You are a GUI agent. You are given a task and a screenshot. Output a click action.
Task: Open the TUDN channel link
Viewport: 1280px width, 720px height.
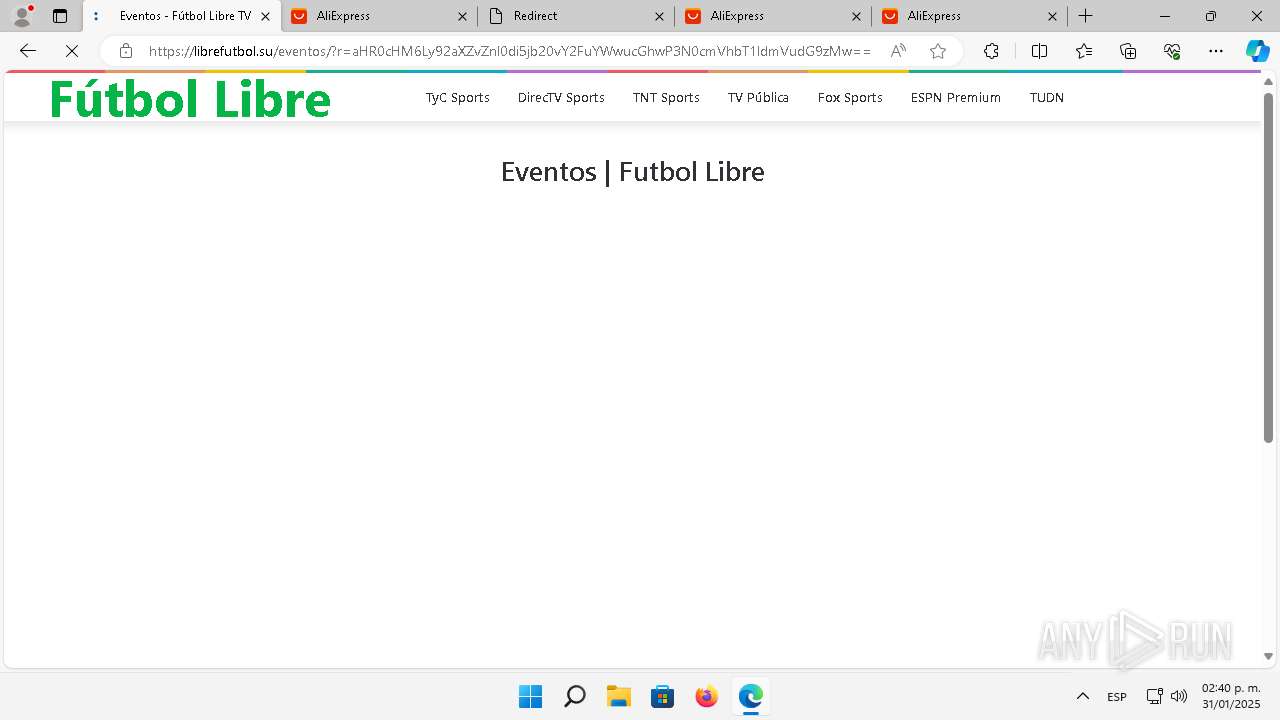pos(1047,97)
